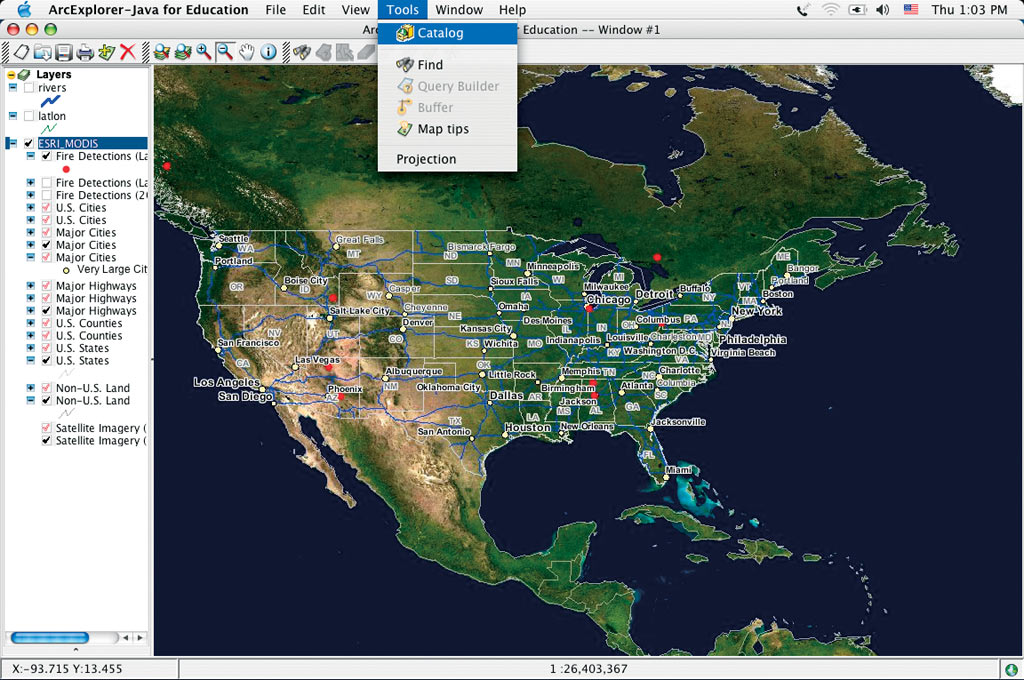This screenshot has width=1024, height=680.
Task: Check the Fire Detections (2 layer checkbox
Action: (x=46, y=195)
